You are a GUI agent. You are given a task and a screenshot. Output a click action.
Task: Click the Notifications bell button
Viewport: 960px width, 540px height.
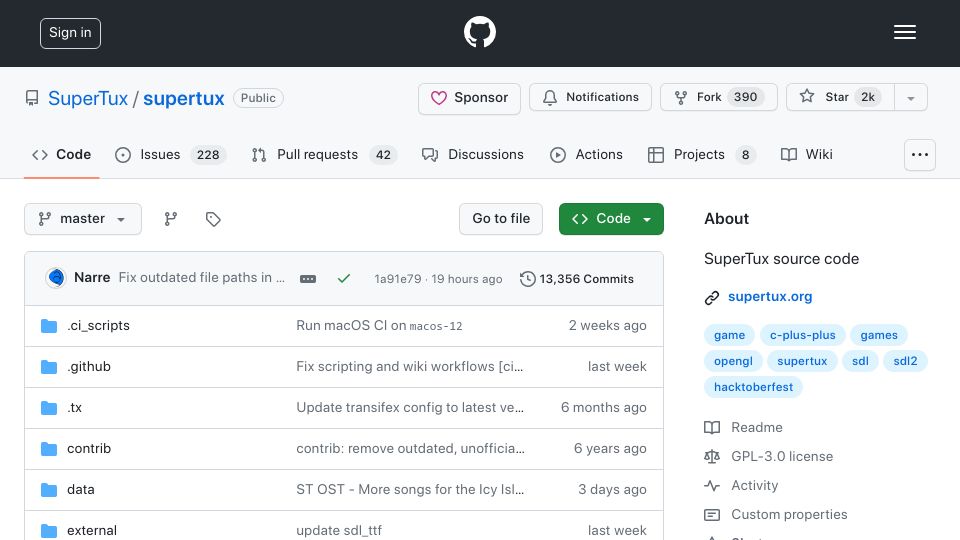[x=590, y=97]
